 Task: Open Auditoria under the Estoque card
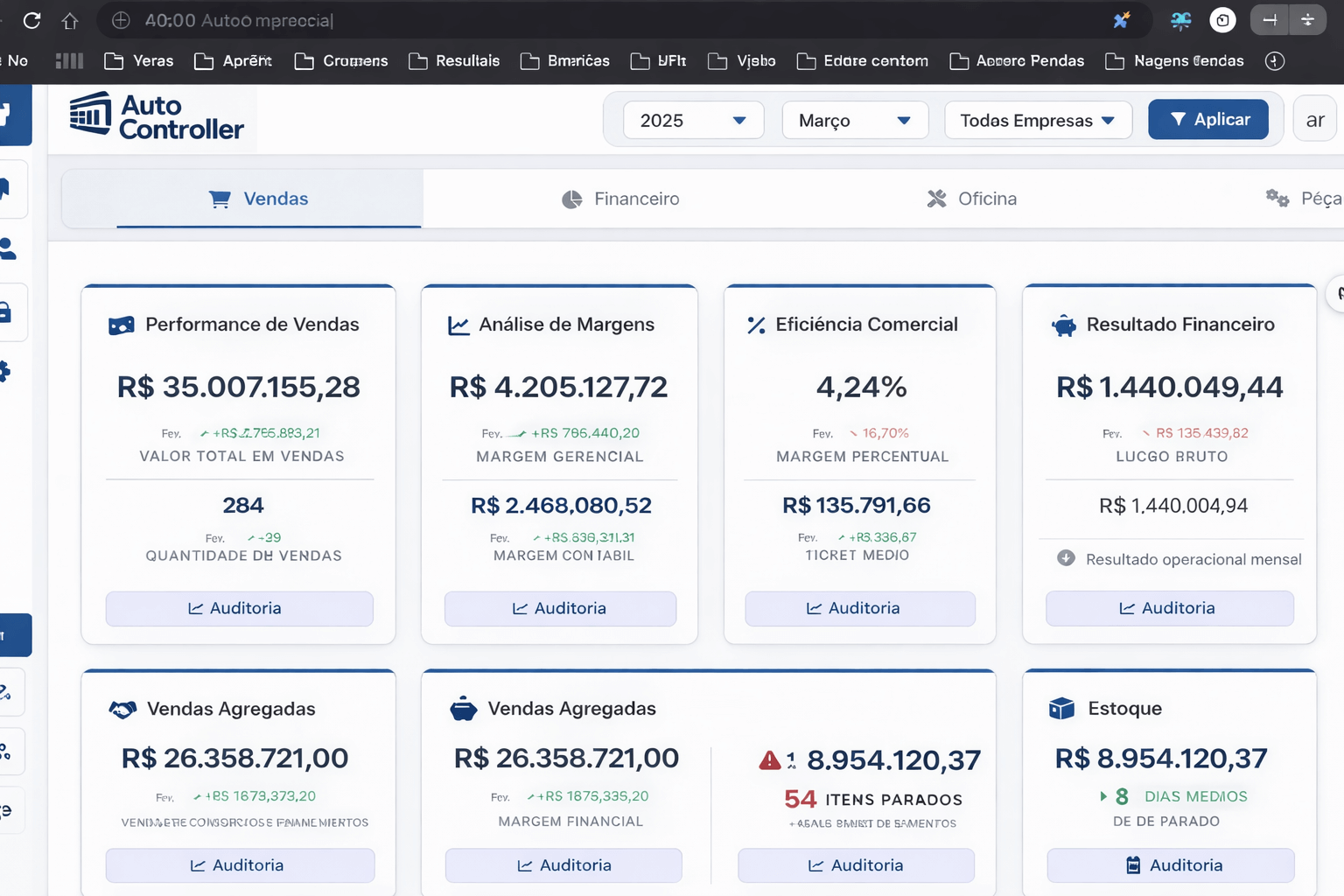(1170, 865)
